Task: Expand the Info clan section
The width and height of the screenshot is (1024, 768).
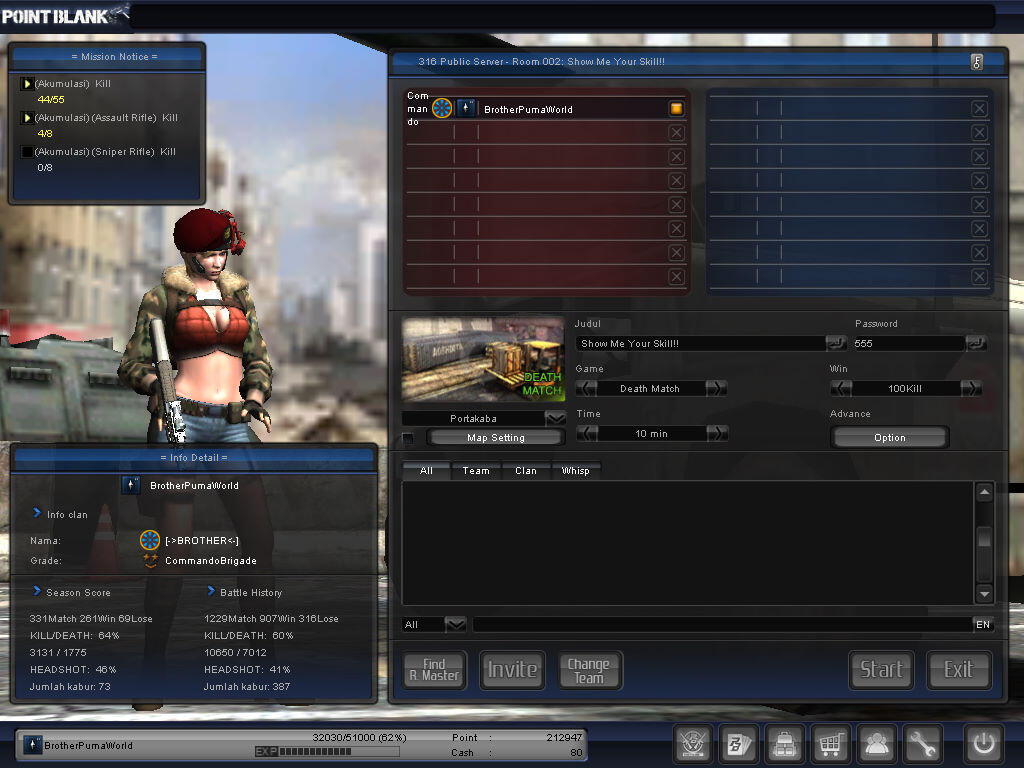Action: pyautogui.click(x=37, y=513)
